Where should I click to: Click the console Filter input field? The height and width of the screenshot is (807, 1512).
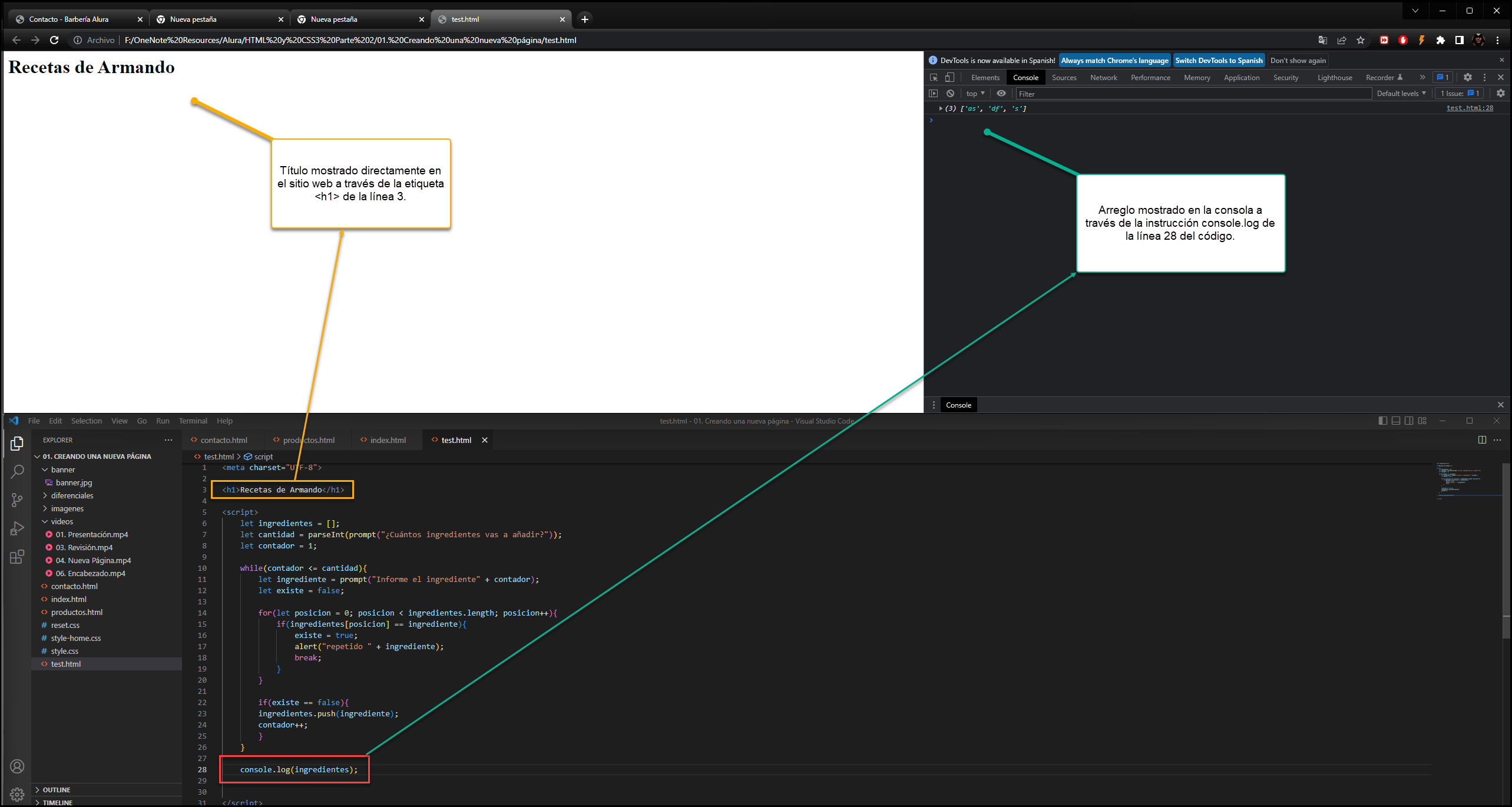point(1194,93)
